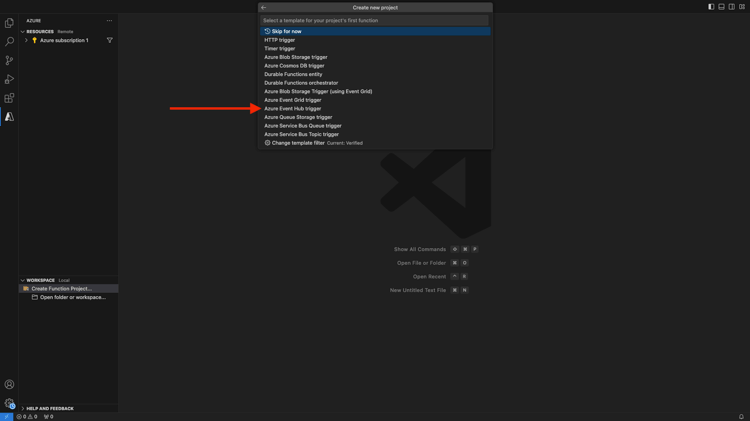The image size is (750, 421).
Task: Click Open Recent shortcut text
Action: click(x=429, y=277)
